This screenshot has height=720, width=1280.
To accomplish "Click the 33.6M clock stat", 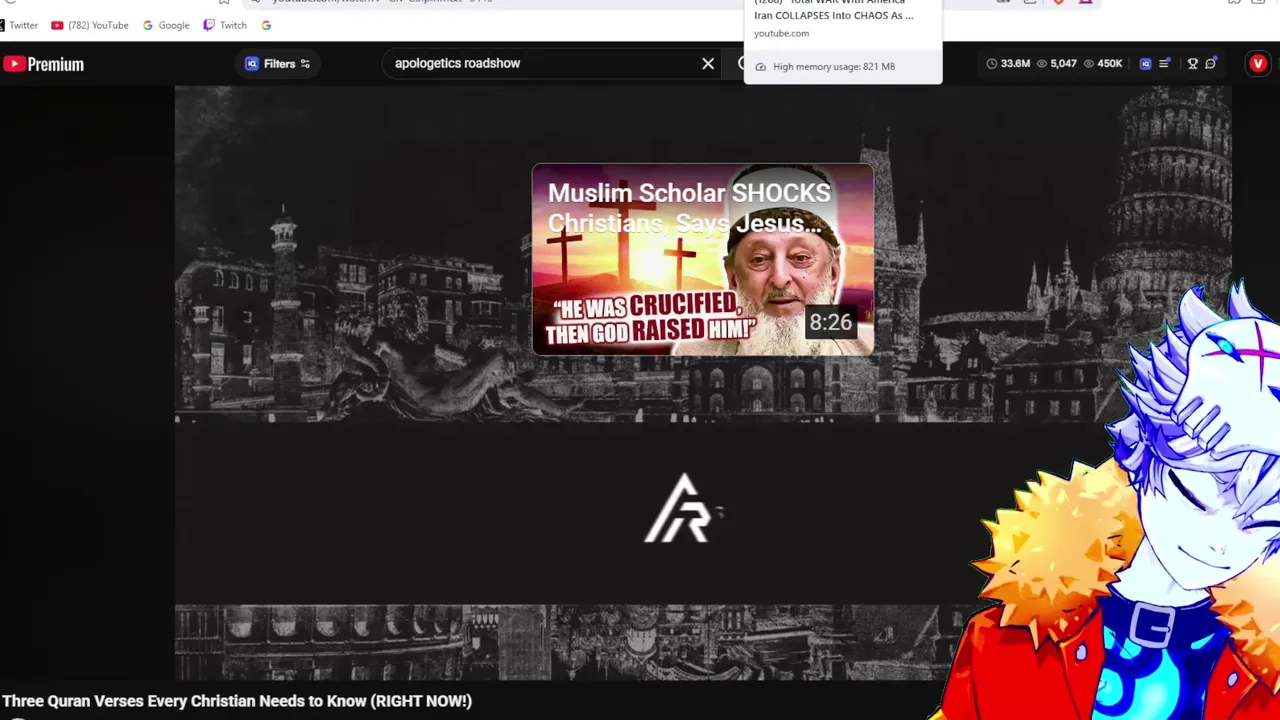I will (1008, 64).
